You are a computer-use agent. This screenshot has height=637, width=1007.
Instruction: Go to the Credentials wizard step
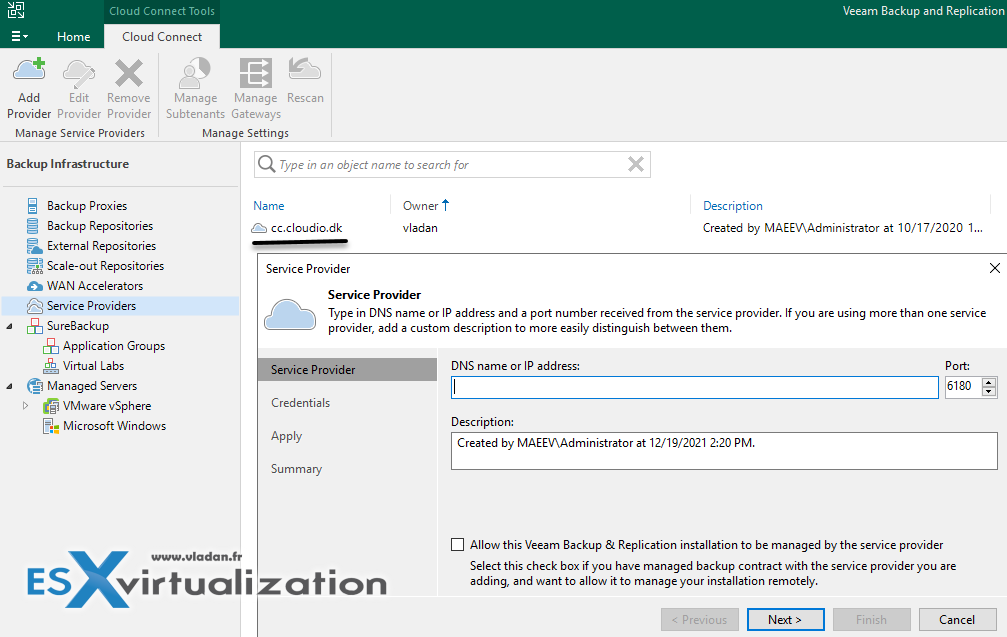click(x=300, y=403)
